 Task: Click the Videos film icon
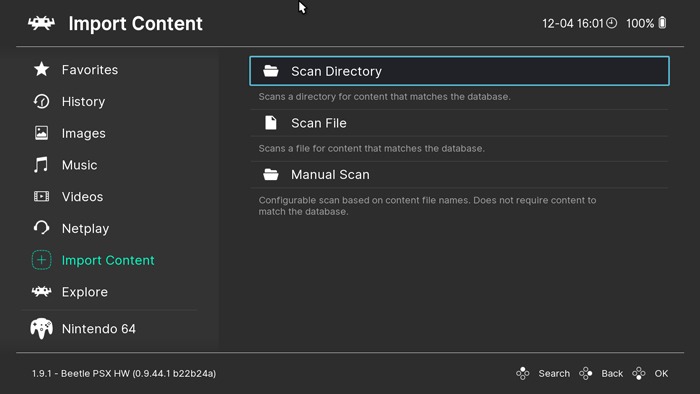pyautogui.click(x=42, y=196)
